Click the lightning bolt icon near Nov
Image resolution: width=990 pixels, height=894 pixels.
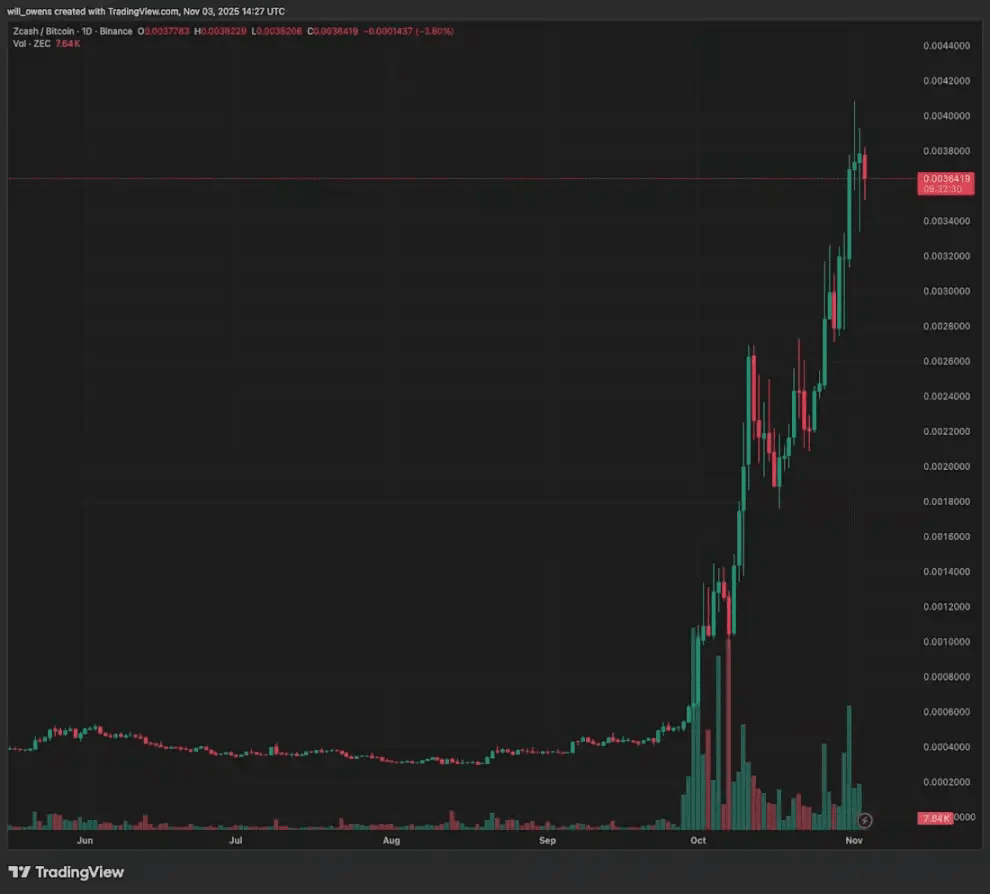[865, 820]
